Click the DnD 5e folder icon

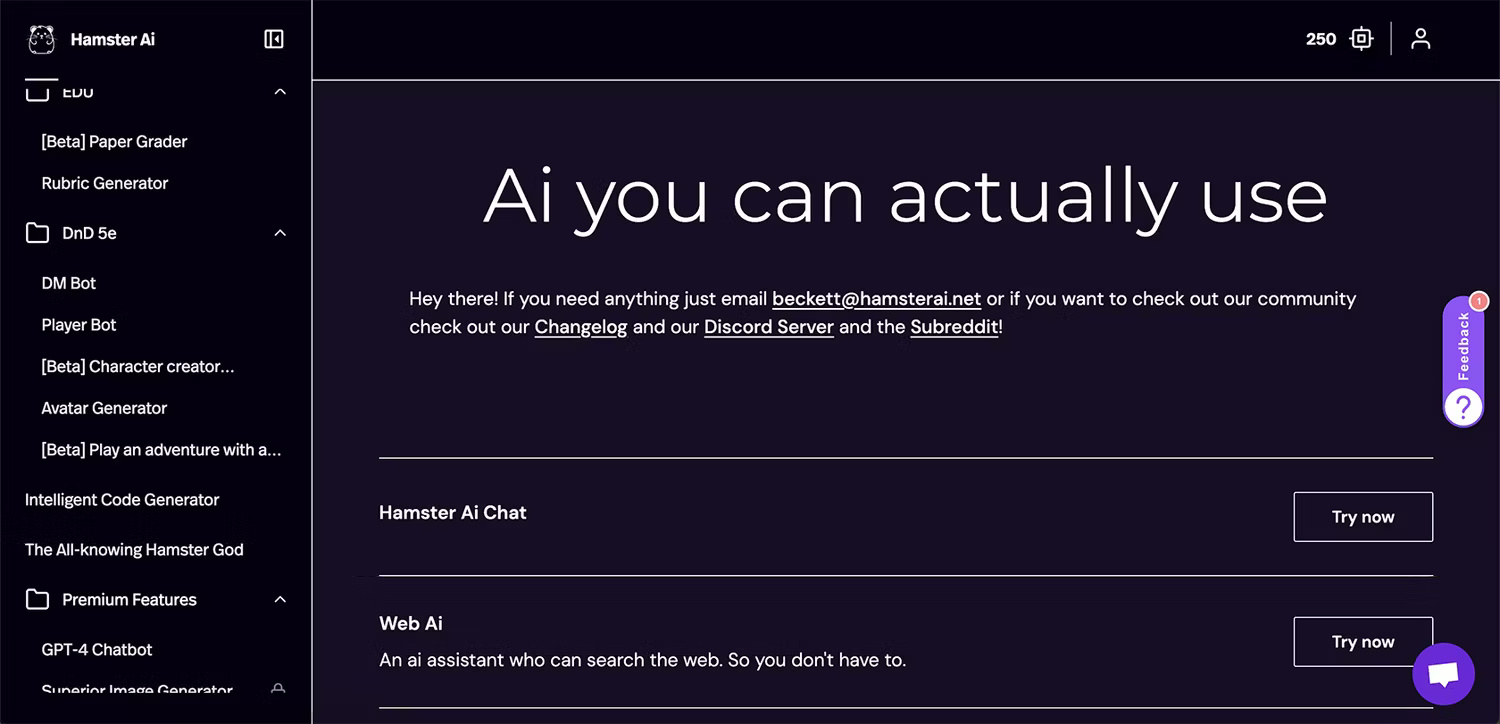click(x=37, y=233)
